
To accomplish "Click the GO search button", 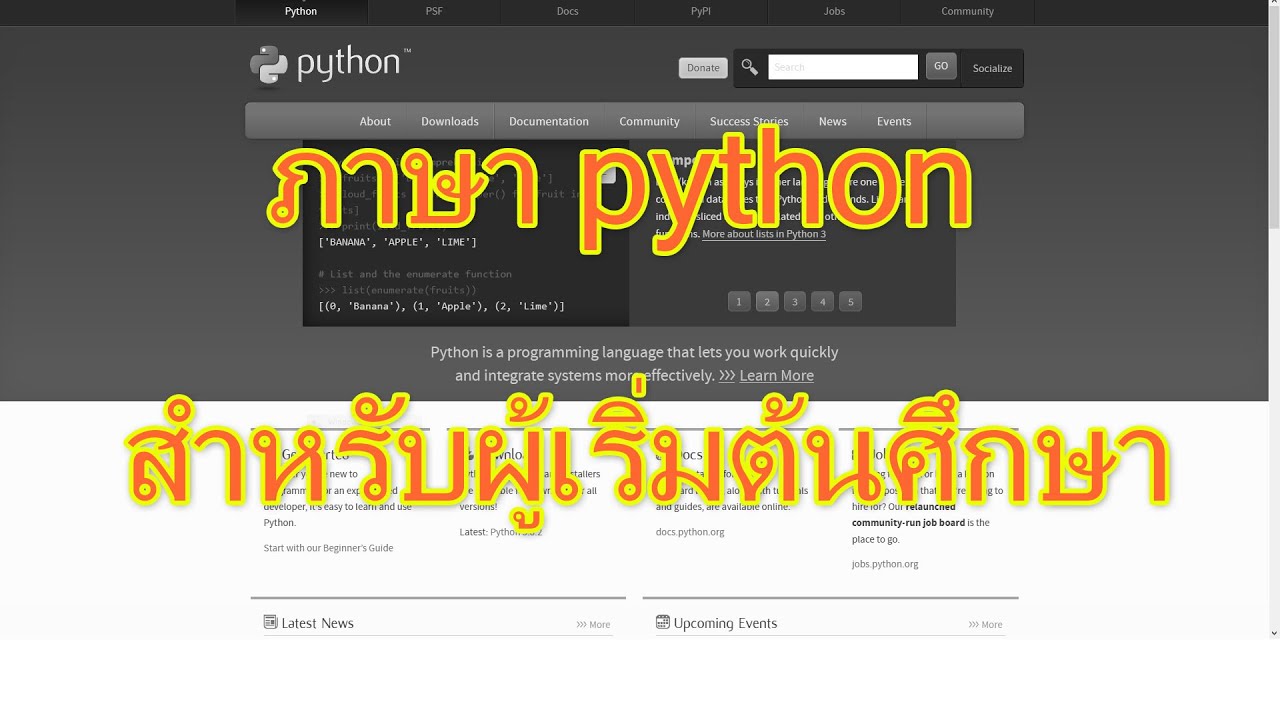I will pyautogui.click(x=941, y=66).
